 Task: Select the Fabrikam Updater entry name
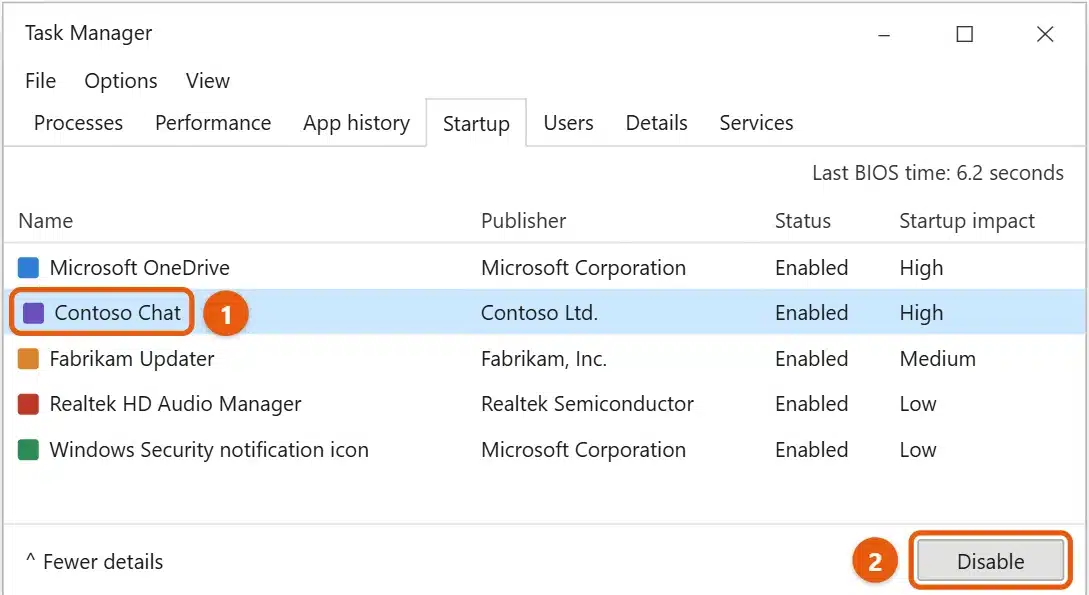(x=132, y=359)
